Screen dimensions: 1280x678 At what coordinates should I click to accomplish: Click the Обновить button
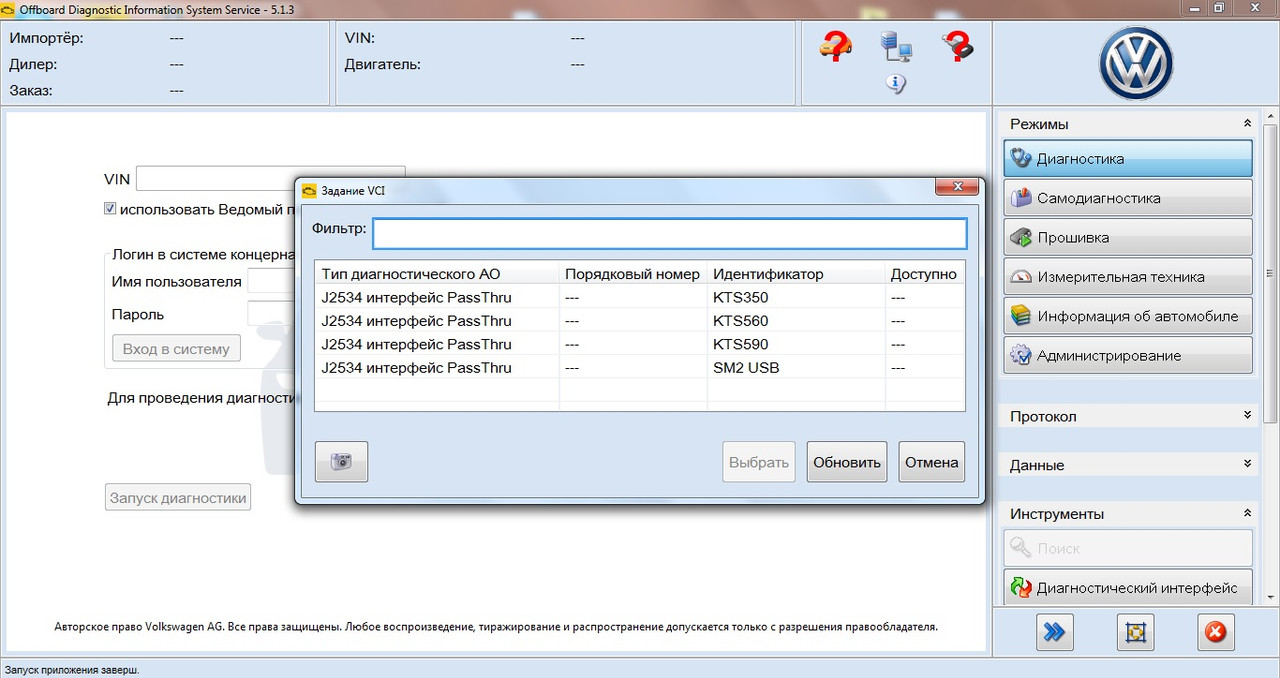pos(847,462)
